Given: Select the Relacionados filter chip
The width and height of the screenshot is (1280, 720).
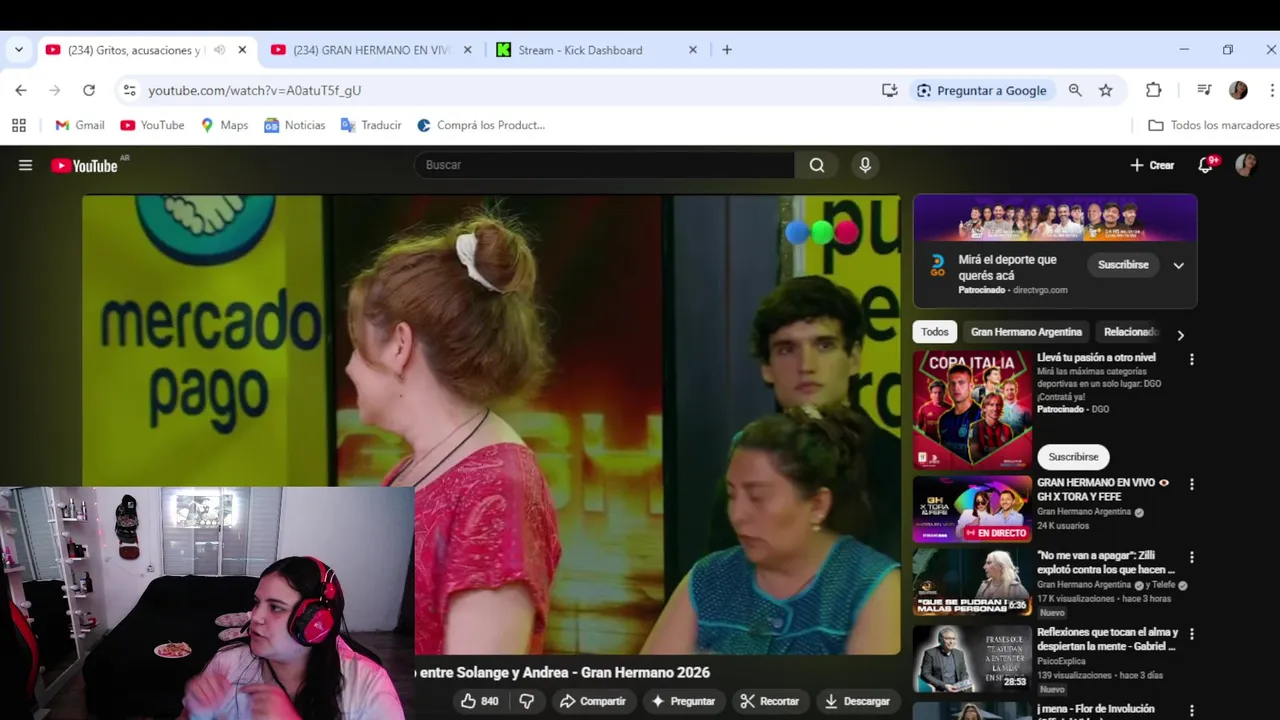Looking at the screenshot, I should (x=1131, y=332).
